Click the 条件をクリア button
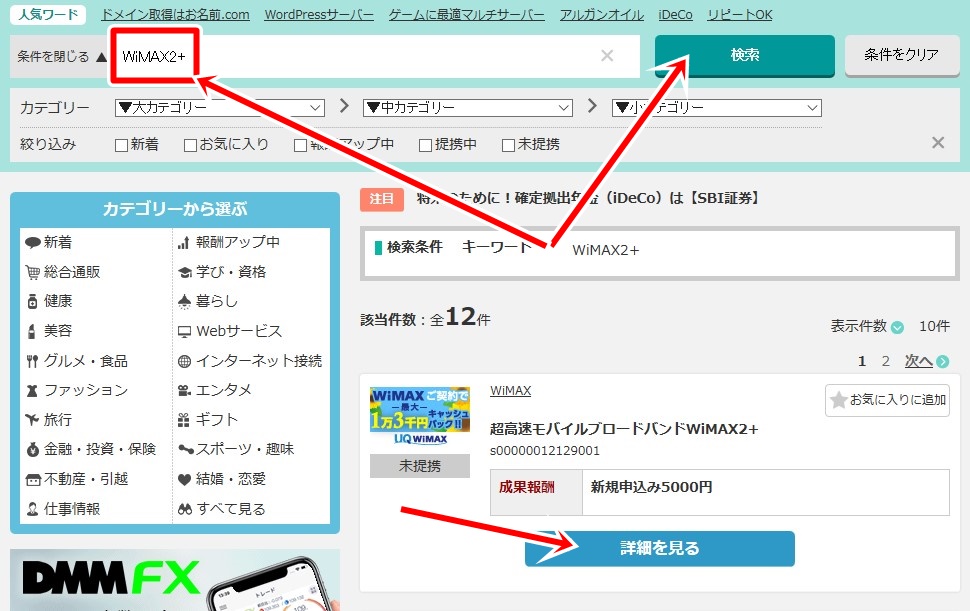The image size is (970, 611). [x=902, y=54]
